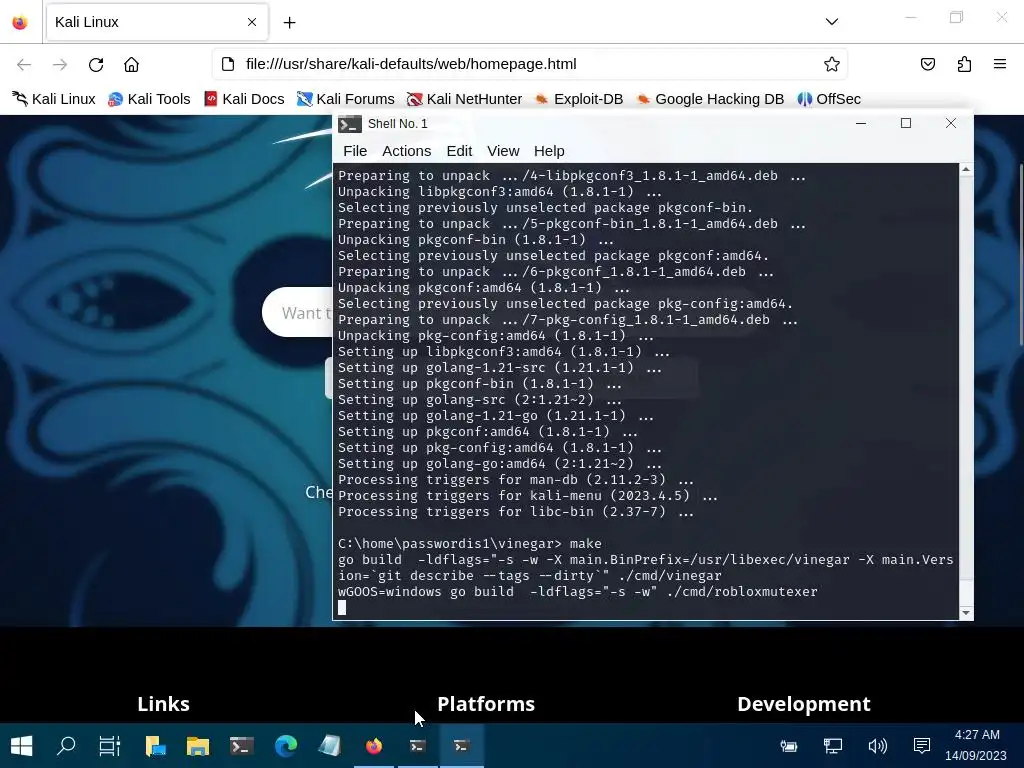Screen dimensions: 1024x768
Task: Open the Google Hacking DB bookmark
Action: (710, 99)
